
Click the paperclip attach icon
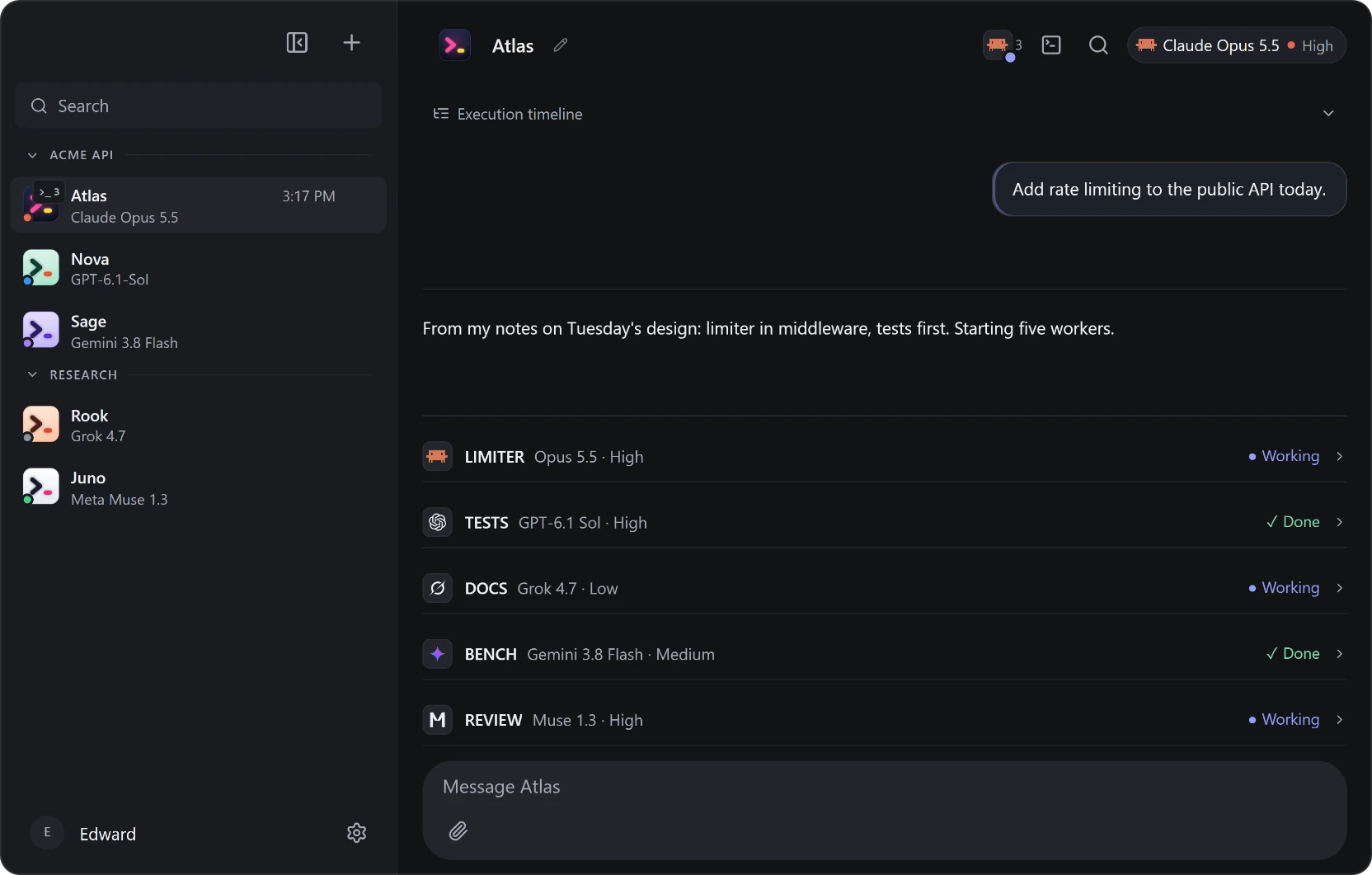click(x=458, y=830)
